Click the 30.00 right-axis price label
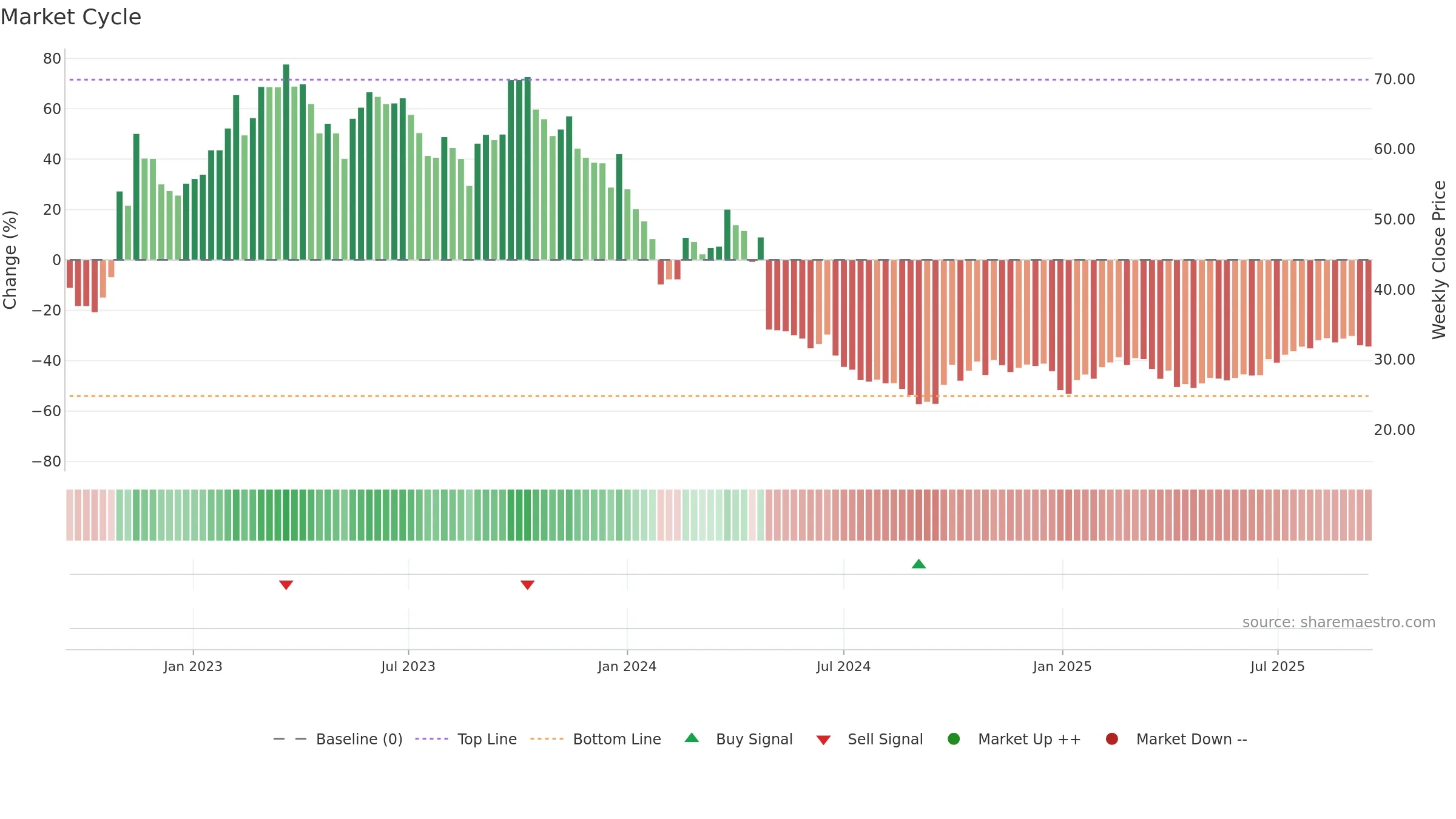1456x819 pixels. [x=1394, y=360]
